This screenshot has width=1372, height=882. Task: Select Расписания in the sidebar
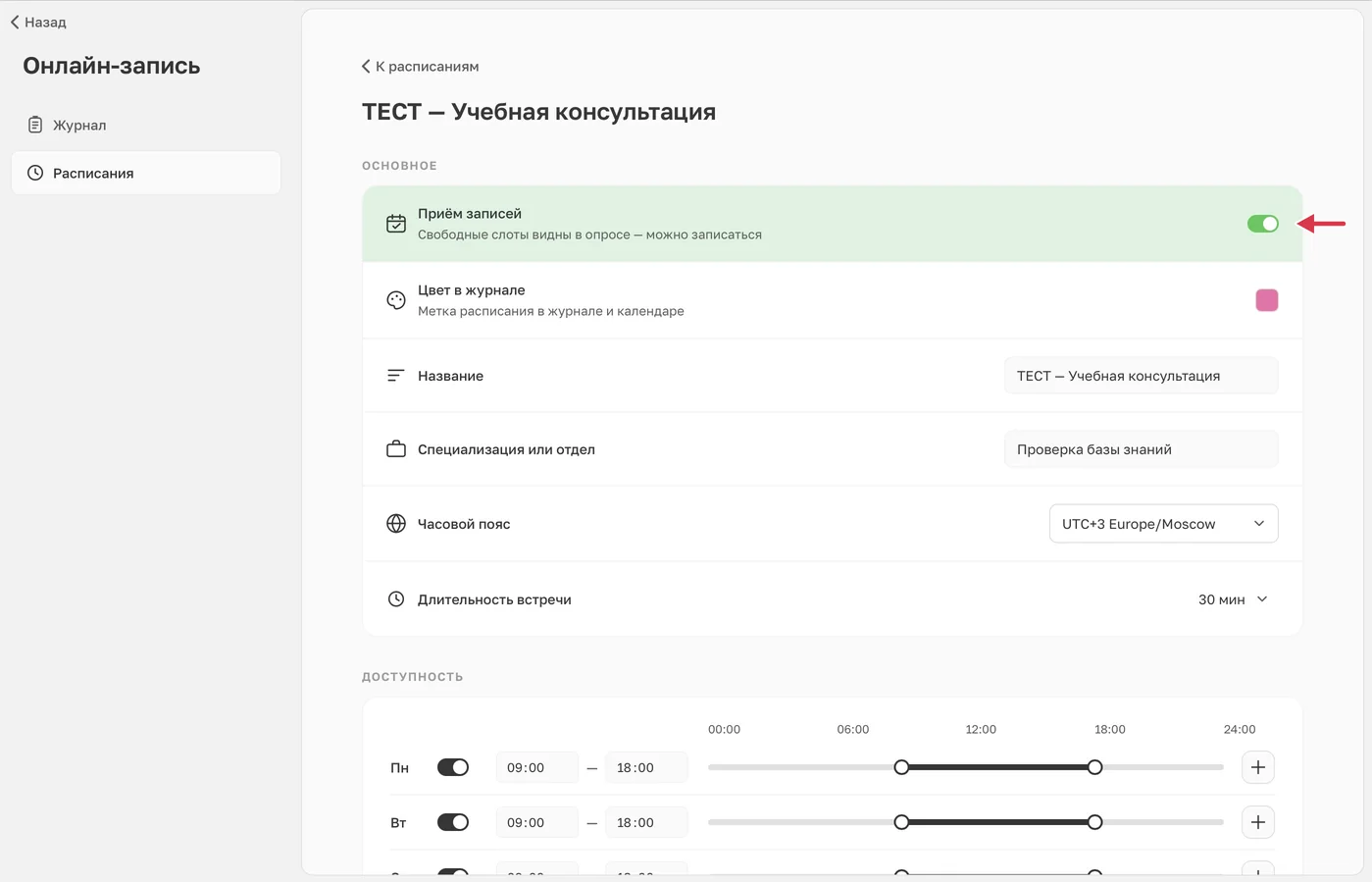coord(146,173)
